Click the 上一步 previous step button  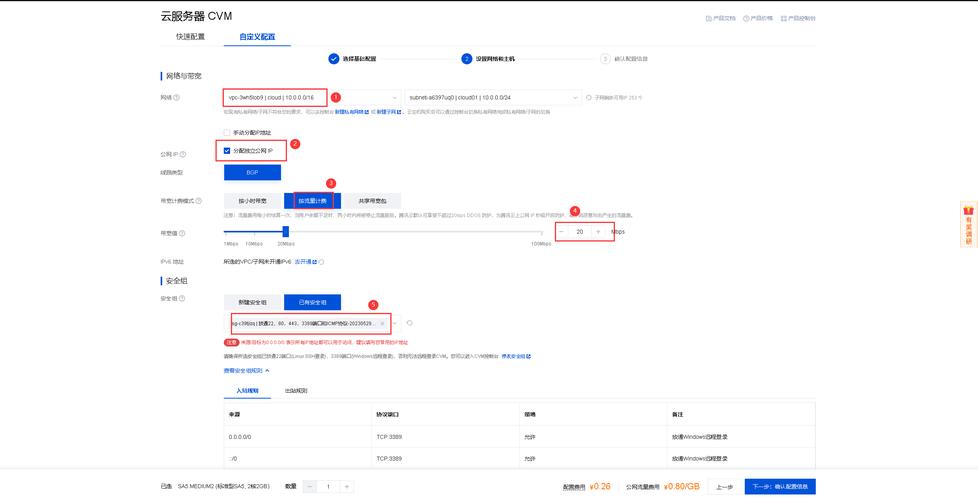tap(725, 487)
